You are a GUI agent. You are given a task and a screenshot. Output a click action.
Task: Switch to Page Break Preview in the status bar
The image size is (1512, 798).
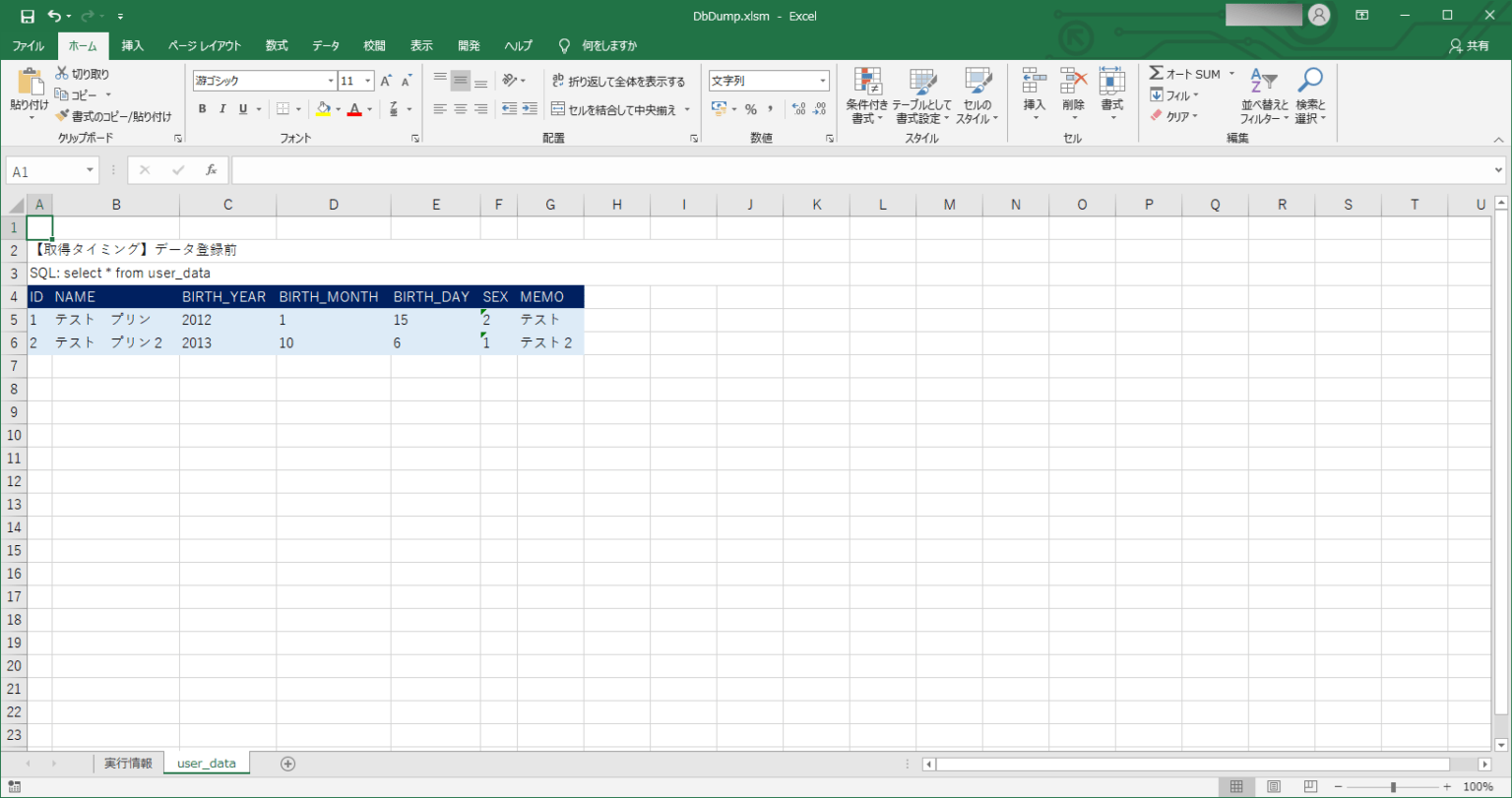coord(1309,787)
